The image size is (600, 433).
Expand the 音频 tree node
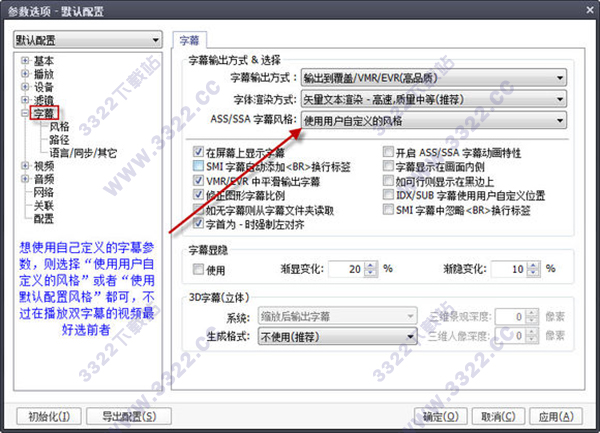tap(25, 179)
